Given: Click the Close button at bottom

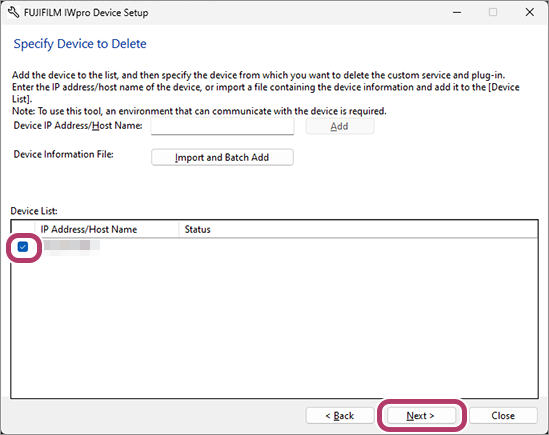Looking at the screenshot, I should point(503,416).
